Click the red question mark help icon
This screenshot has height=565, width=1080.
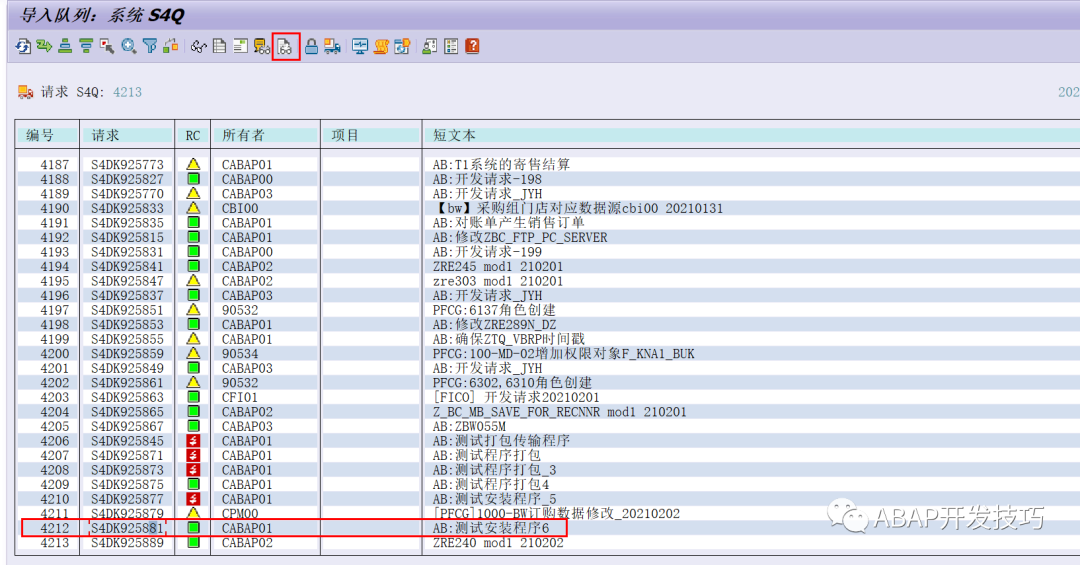(472, 46)
